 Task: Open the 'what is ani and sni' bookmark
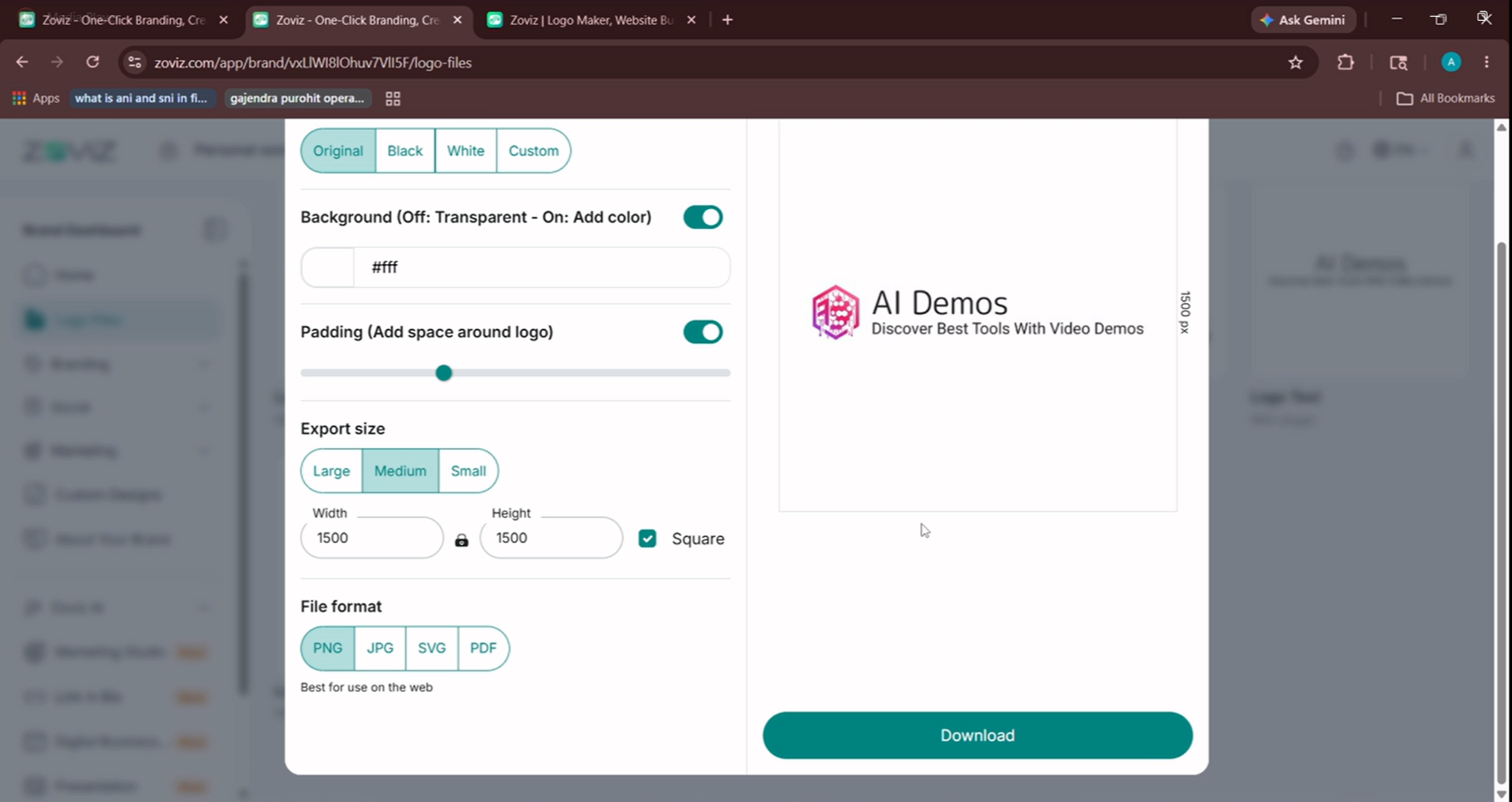point(142,98)
